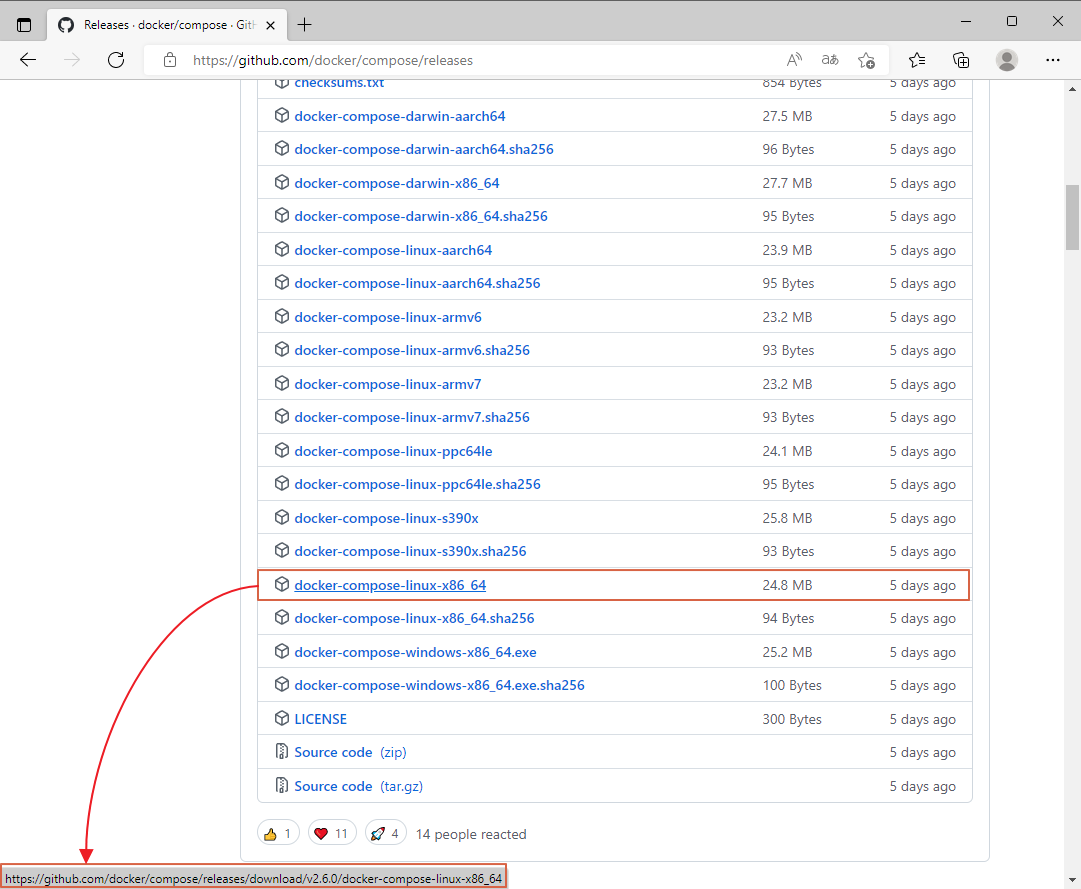Download docker-compose-linux-armv7
The width and height of the screenshot is (1081, 889).
388,384
